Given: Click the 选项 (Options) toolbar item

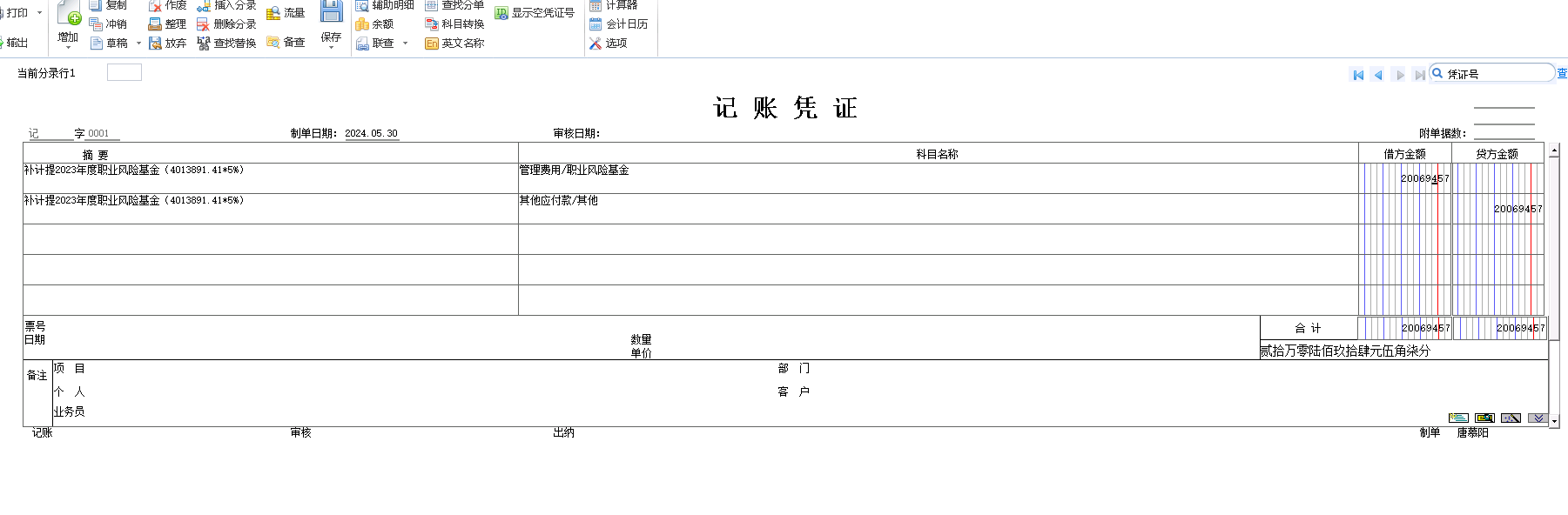Looking at the screenshot, I should [608, 43].
